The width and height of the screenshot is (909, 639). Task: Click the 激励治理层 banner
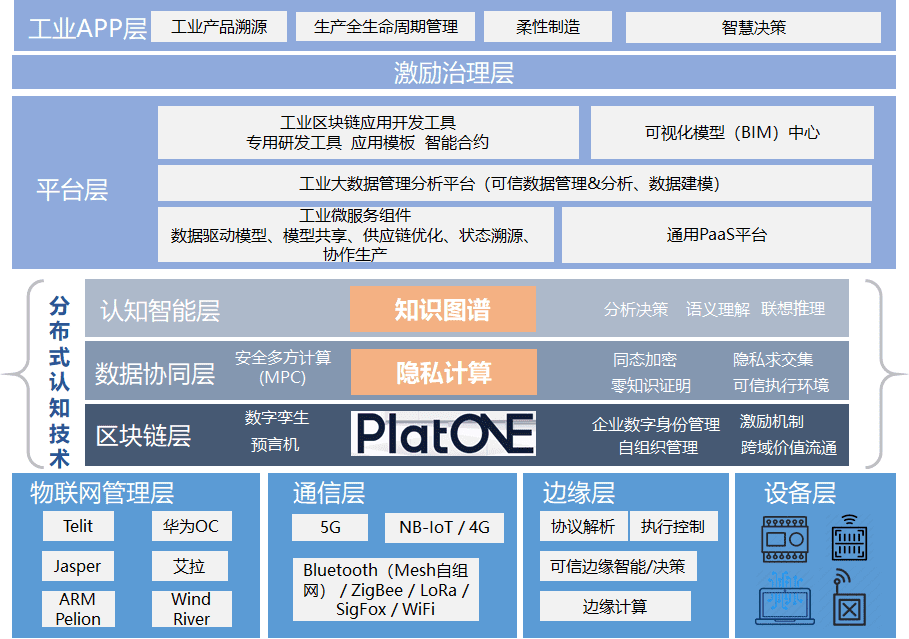click(x=452, y=71)
